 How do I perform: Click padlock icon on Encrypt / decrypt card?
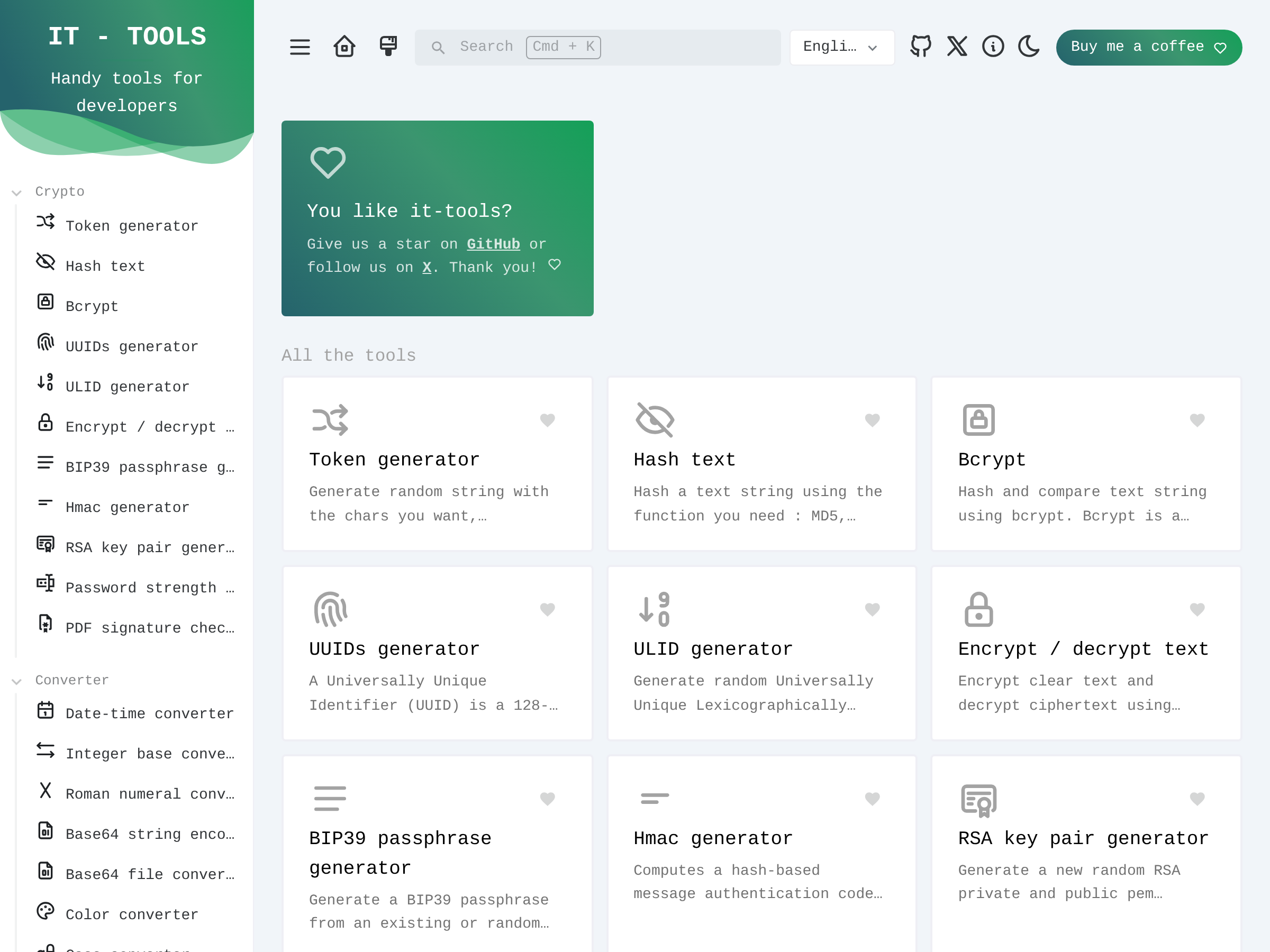coord(978,609)
